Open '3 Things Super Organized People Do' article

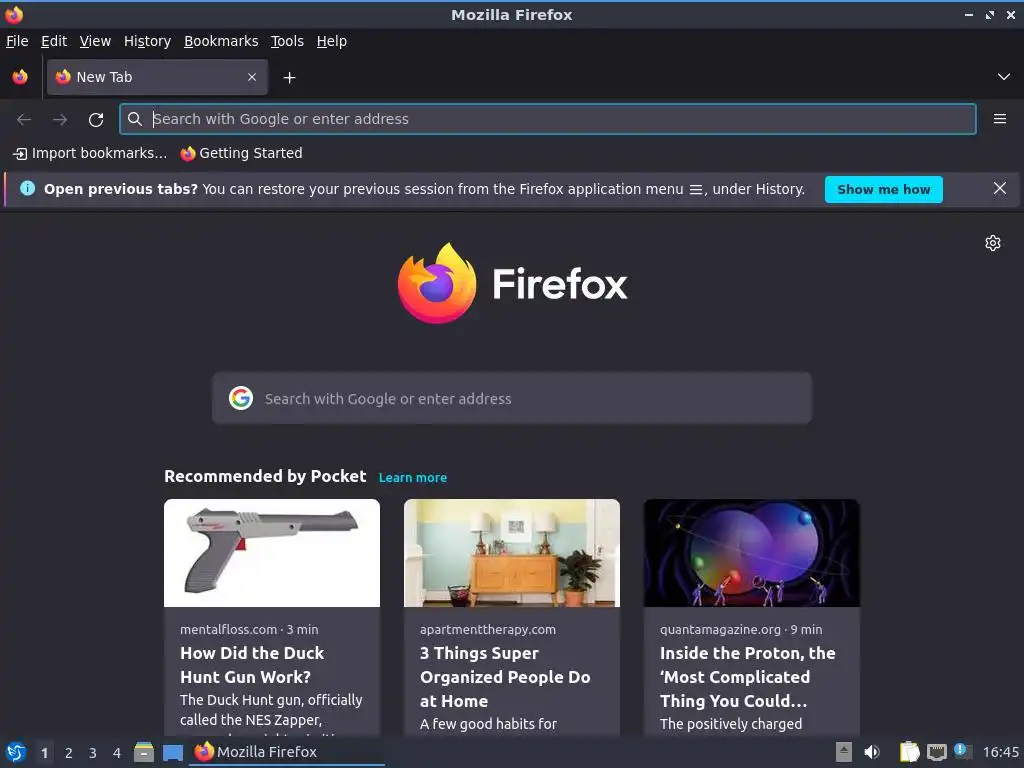point(505,677)
